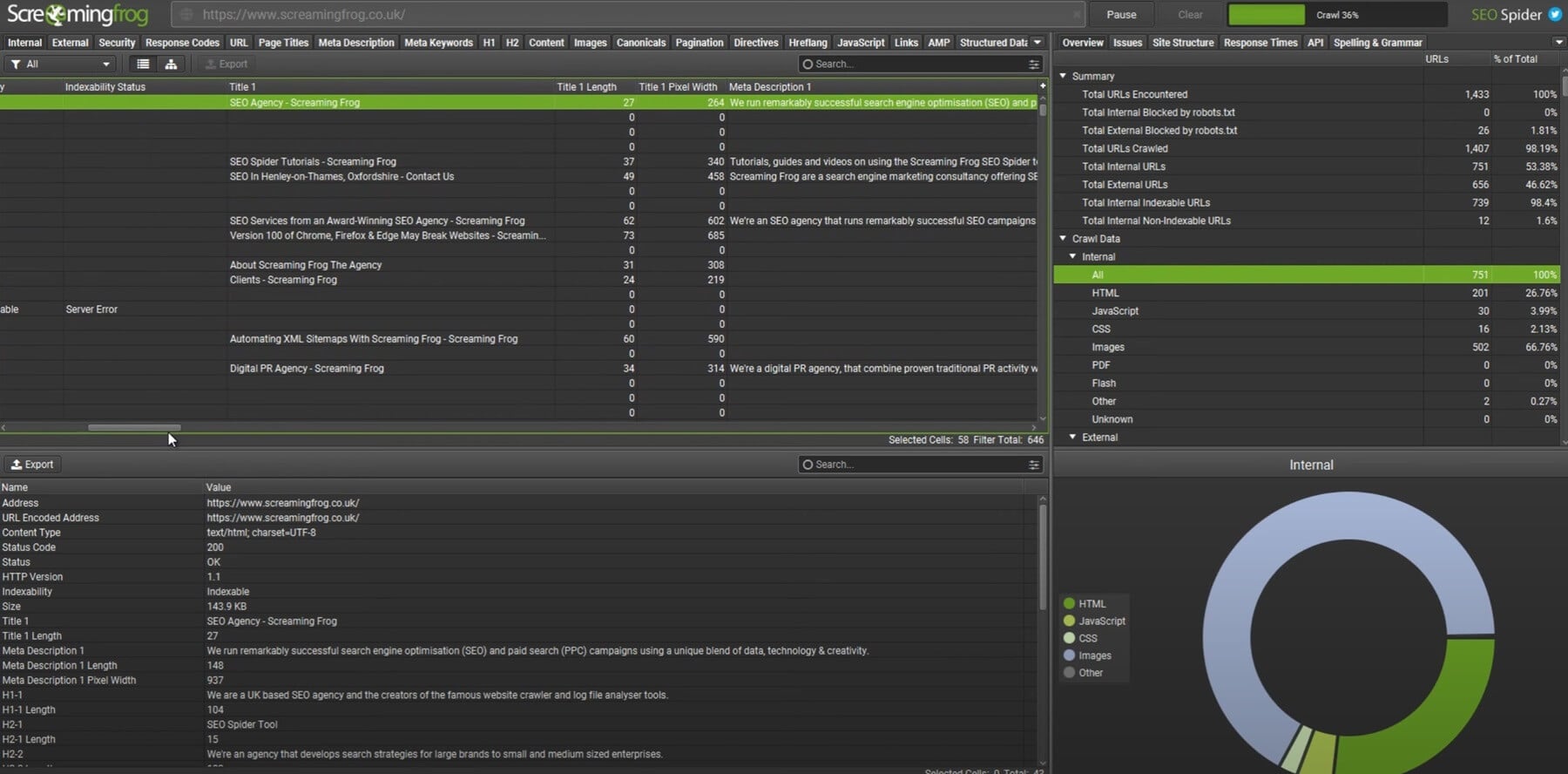Pause the crawl
The width and height of the screenshot is (1568, 774).
(x=1121, y=15)
